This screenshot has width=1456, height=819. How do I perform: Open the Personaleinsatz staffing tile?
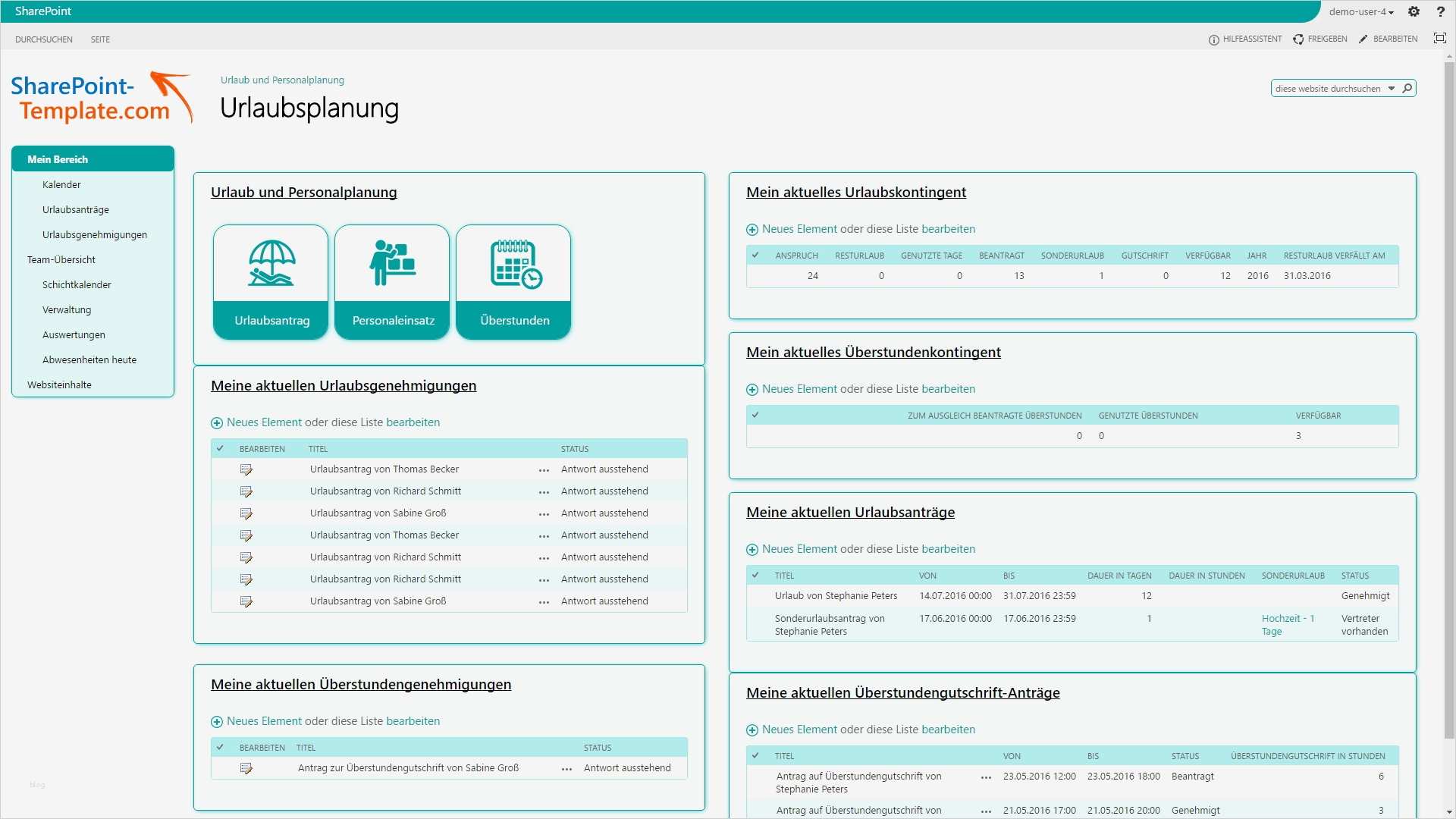tap(392, 281)
